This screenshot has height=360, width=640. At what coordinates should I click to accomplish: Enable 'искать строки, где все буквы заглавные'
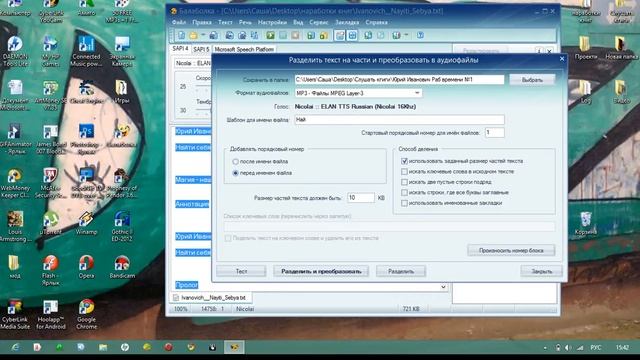(404, 193)
